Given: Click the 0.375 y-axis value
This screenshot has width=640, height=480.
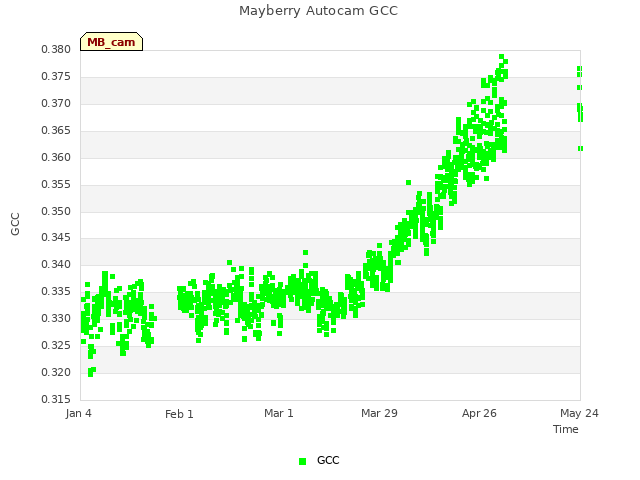Looking at the screenshot, I should 56,77.
